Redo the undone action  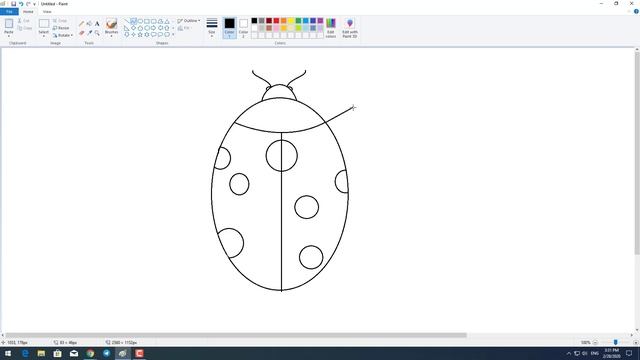tap(28, 4)
